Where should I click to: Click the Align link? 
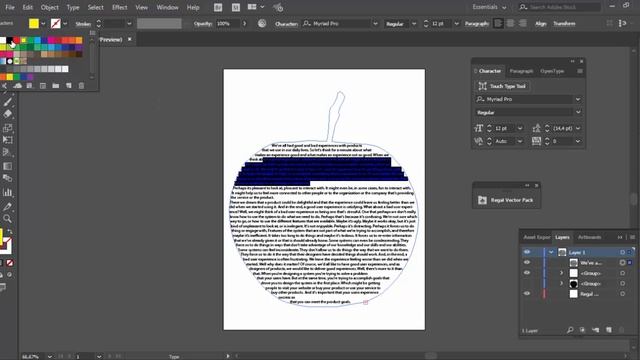pyautogui.click(x=541, y=24)
